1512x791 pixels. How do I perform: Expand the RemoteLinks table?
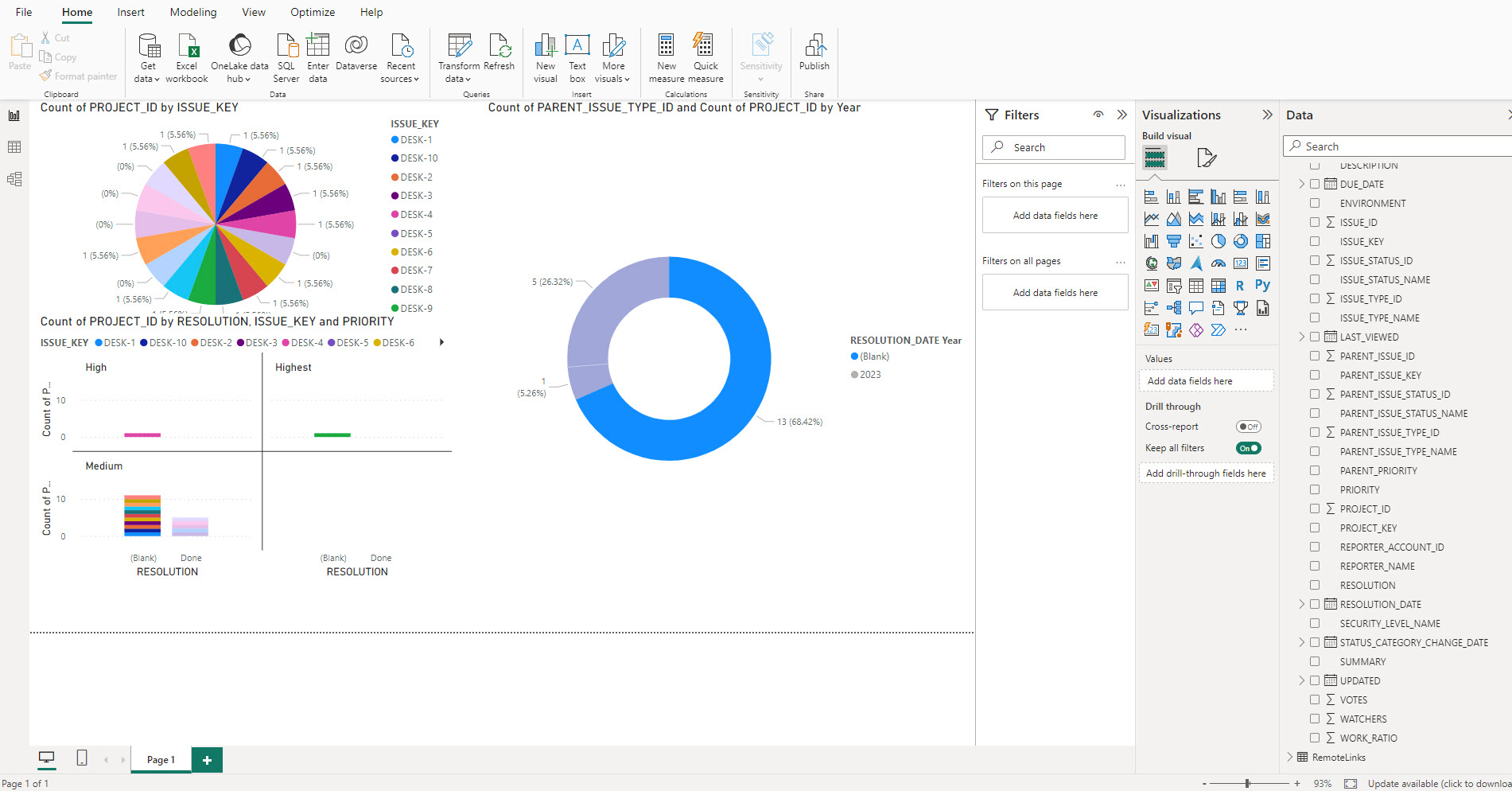(x=1290, y=758)
